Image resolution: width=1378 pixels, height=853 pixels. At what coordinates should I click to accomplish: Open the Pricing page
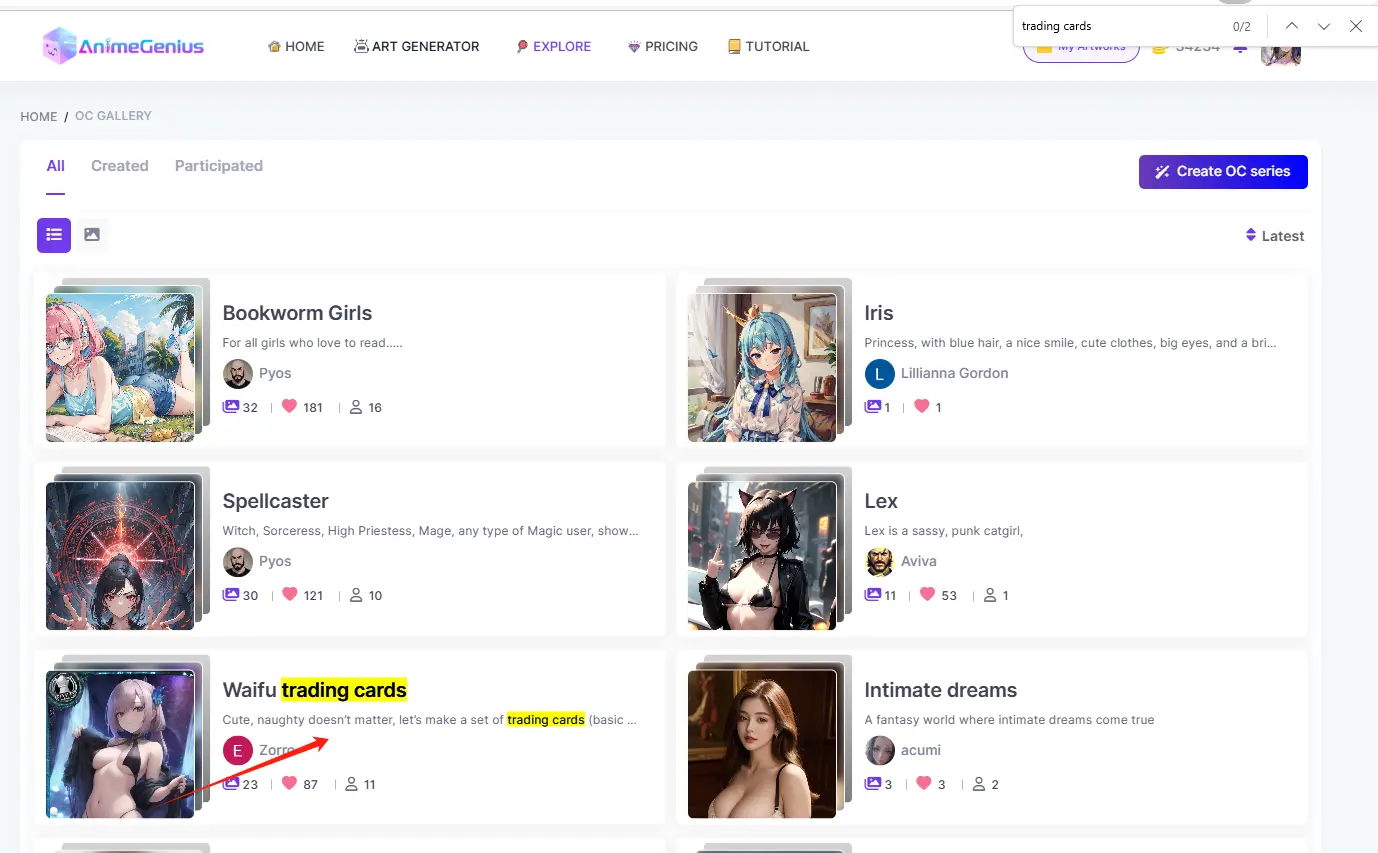pos(662,46)
